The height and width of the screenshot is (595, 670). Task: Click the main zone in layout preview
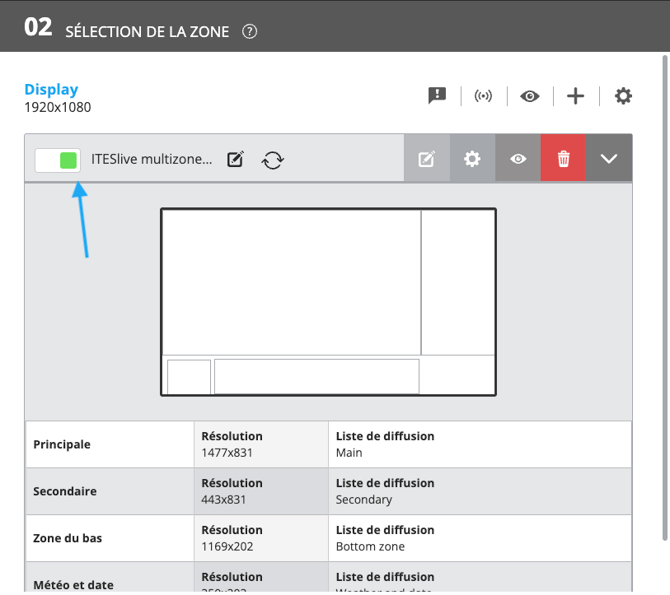click(x=291, y=283)
